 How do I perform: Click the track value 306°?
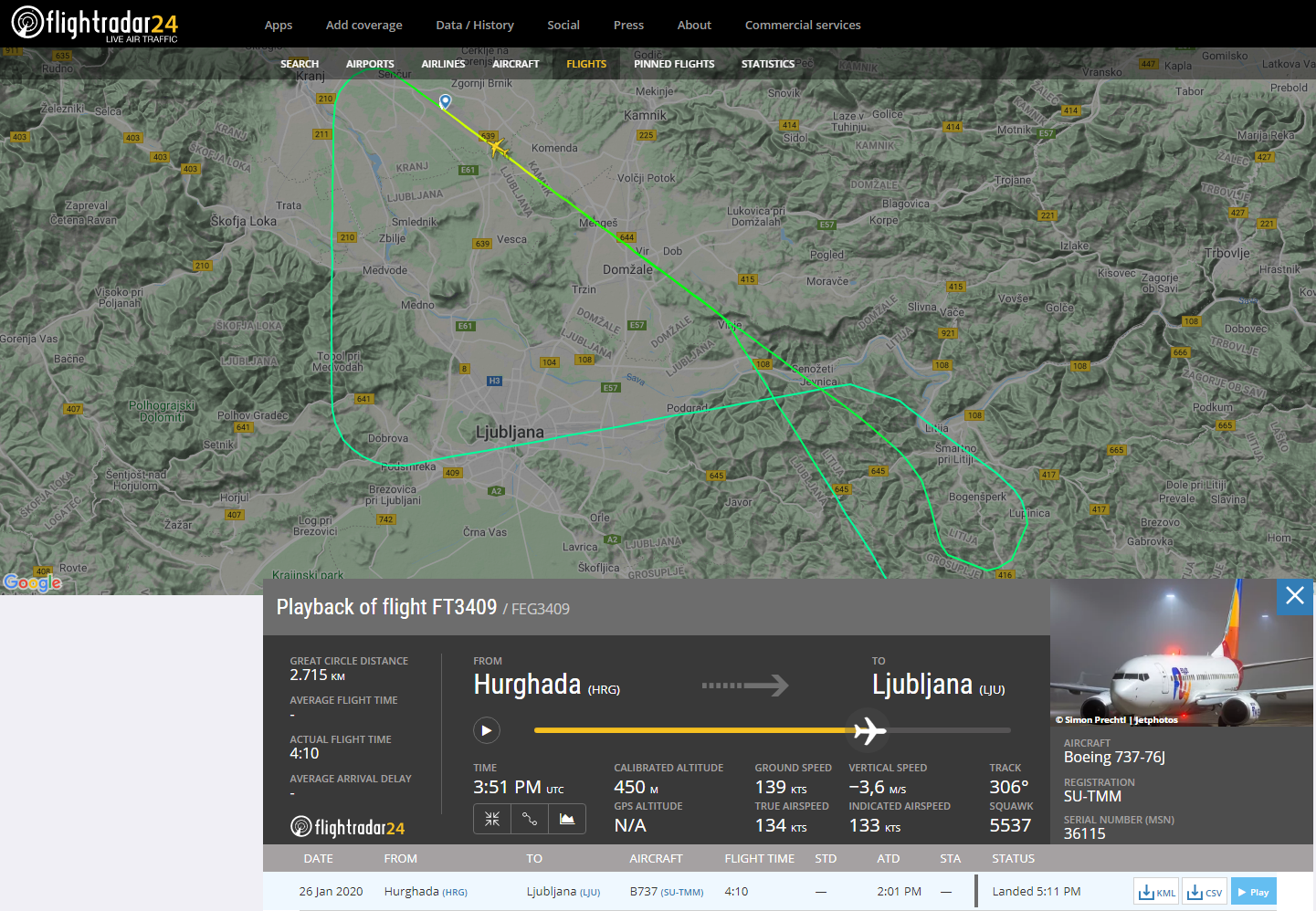(x=1009, y=787)
